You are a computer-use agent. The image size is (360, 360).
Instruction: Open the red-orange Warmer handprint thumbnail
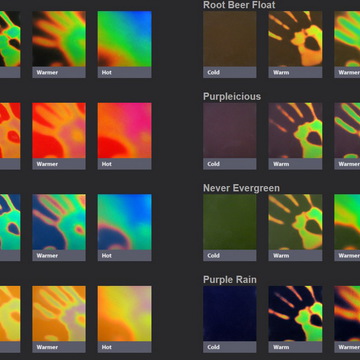[59, 130]
